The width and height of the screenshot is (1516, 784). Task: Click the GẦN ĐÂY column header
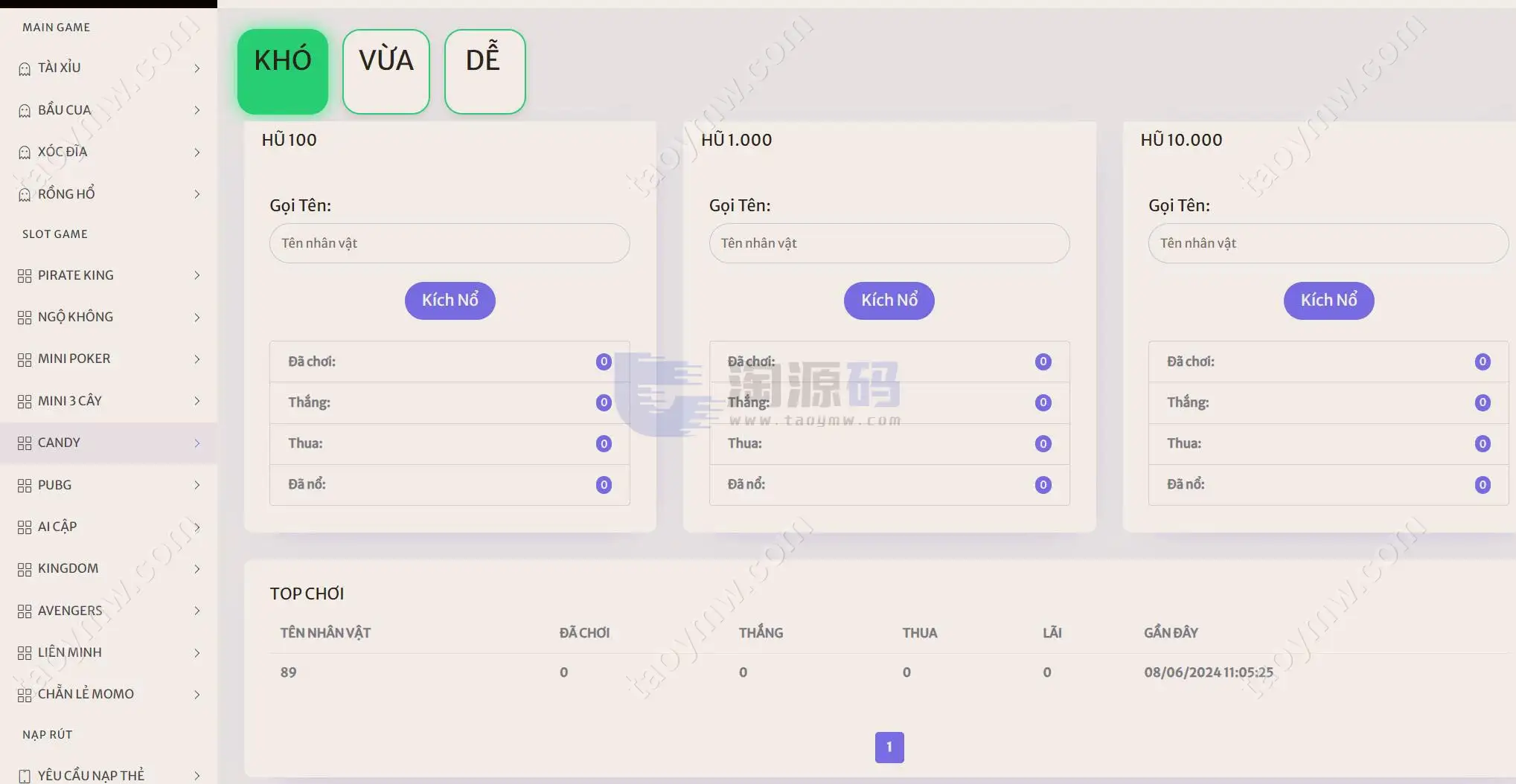pyautogui.click(x=1171, y=633)
